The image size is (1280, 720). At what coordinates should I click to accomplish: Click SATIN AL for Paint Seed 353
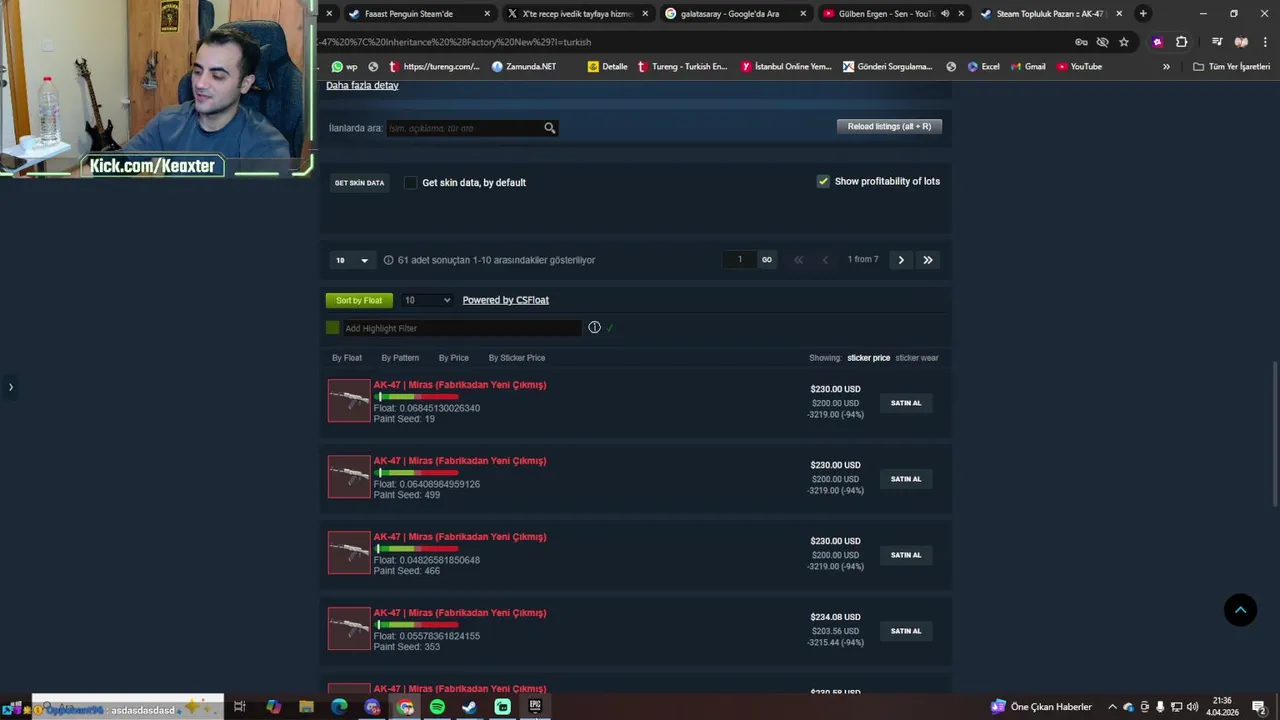click(906, 631)
